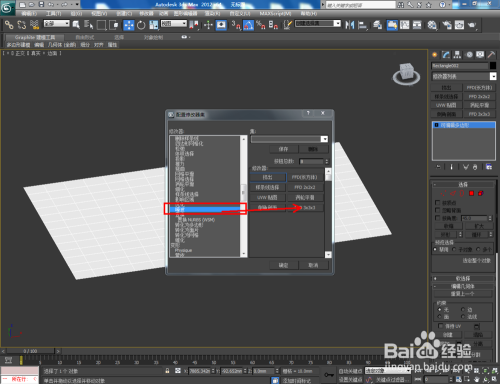
Task: Click the OK button in the dialog
Action: (284, 265)
